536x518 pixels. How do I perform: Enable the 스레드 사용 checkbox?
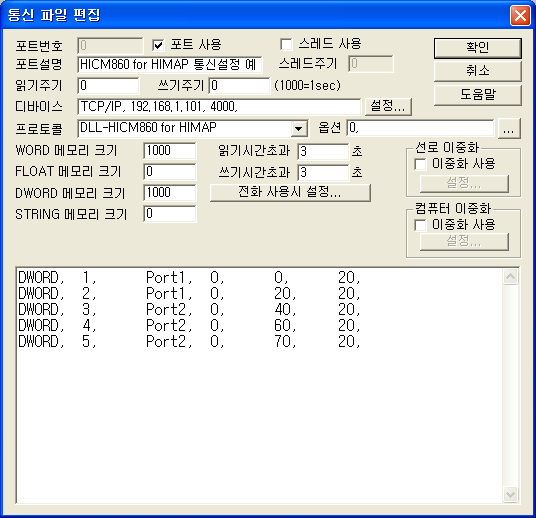286,44
